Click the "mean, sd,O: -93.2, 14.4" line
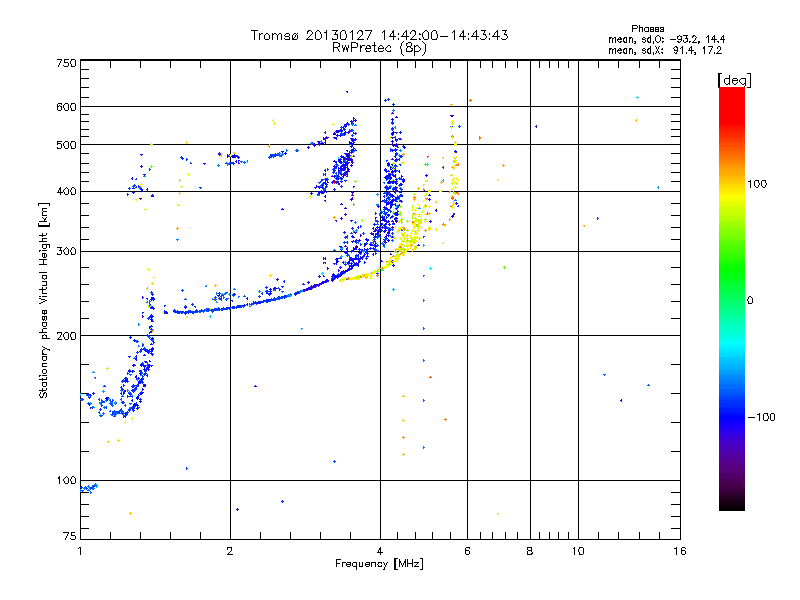The width and height of the screenshot is (800, 600). 666,39
